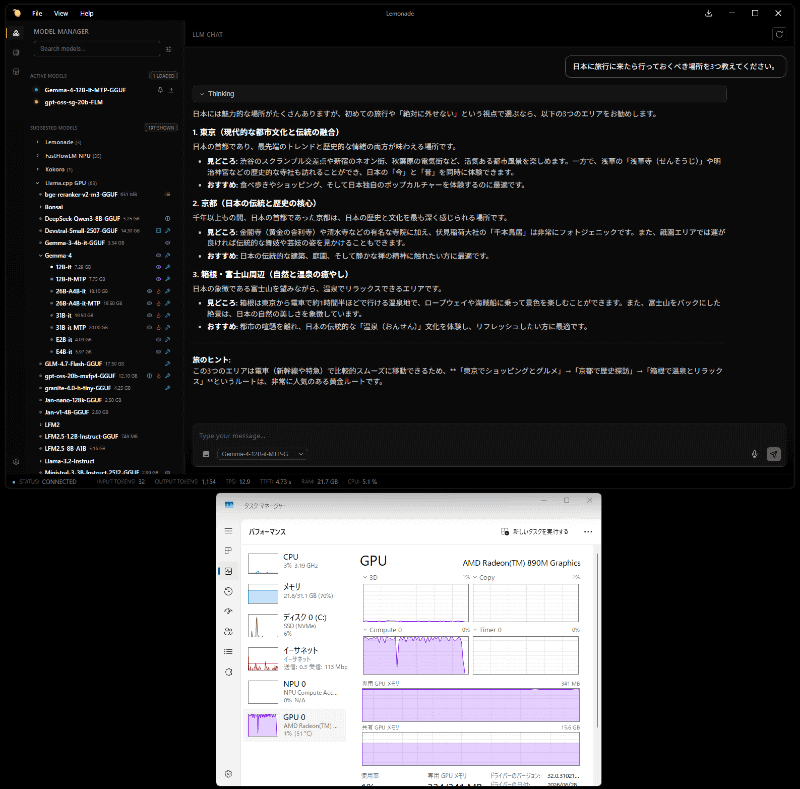Expand the Kokoro model group
The height and width of the screenshot is (789, 800).
point(38,169)
